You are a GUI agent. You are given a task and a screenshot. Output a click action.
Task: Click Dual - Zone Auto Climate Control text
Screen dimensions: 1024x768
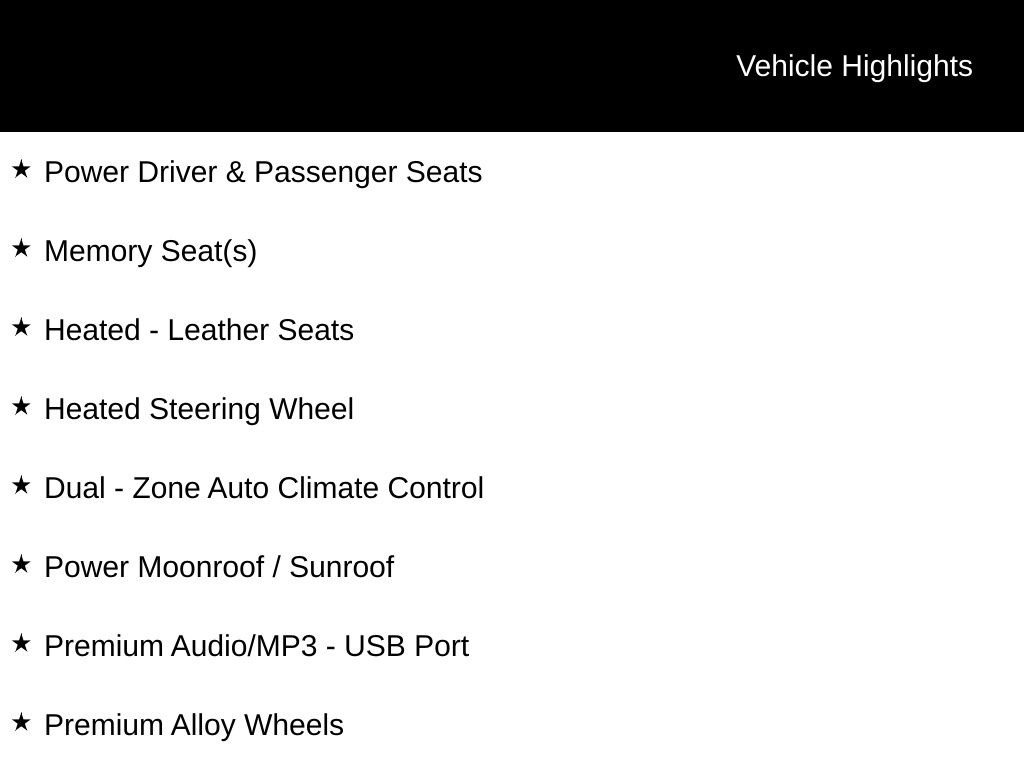264,488
